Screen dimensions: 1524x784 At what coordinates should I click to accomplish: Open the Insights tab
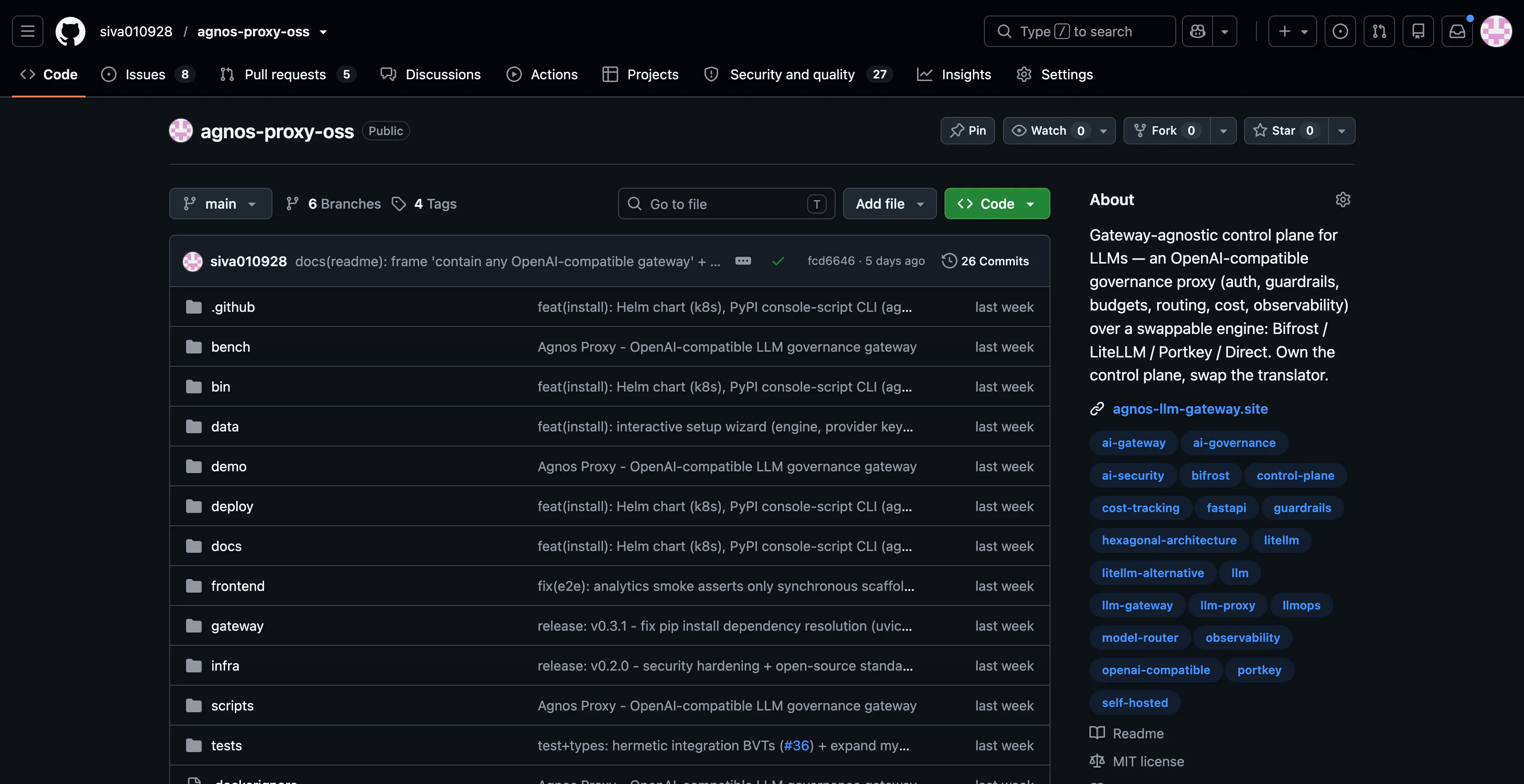954,74
